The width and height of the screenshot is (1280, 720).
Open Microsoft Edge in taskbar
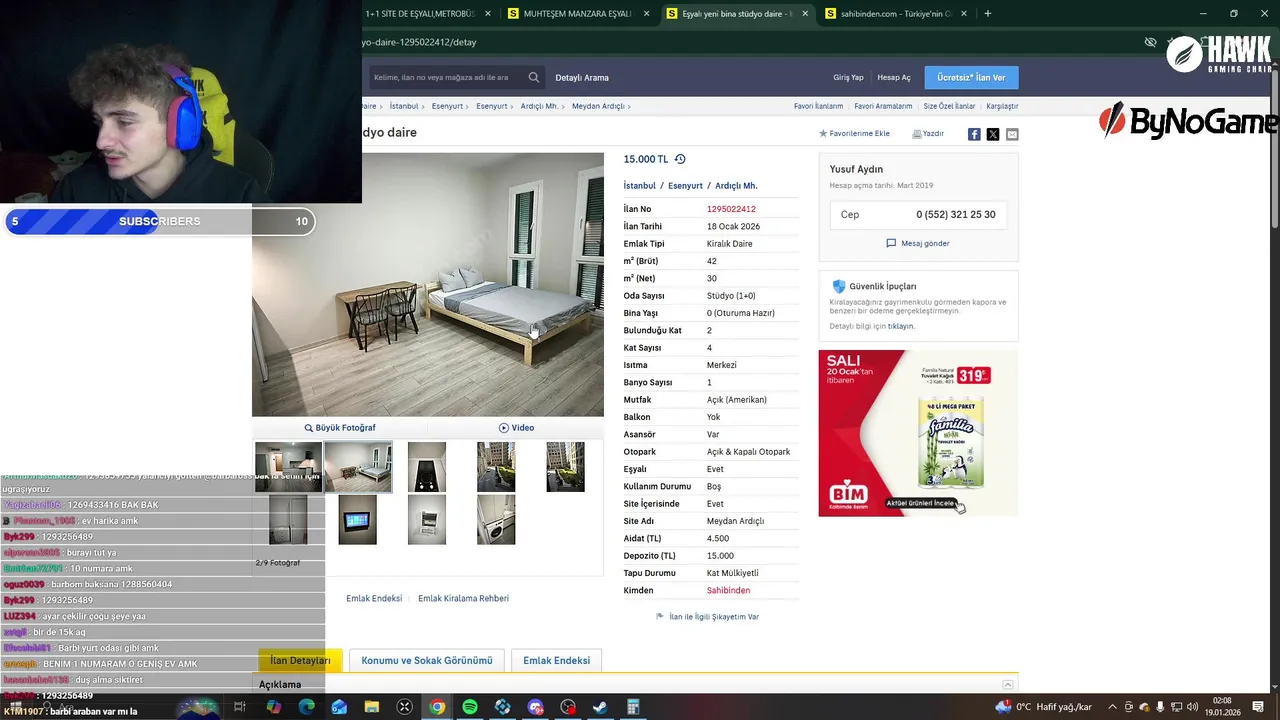(x=306, y=707)
